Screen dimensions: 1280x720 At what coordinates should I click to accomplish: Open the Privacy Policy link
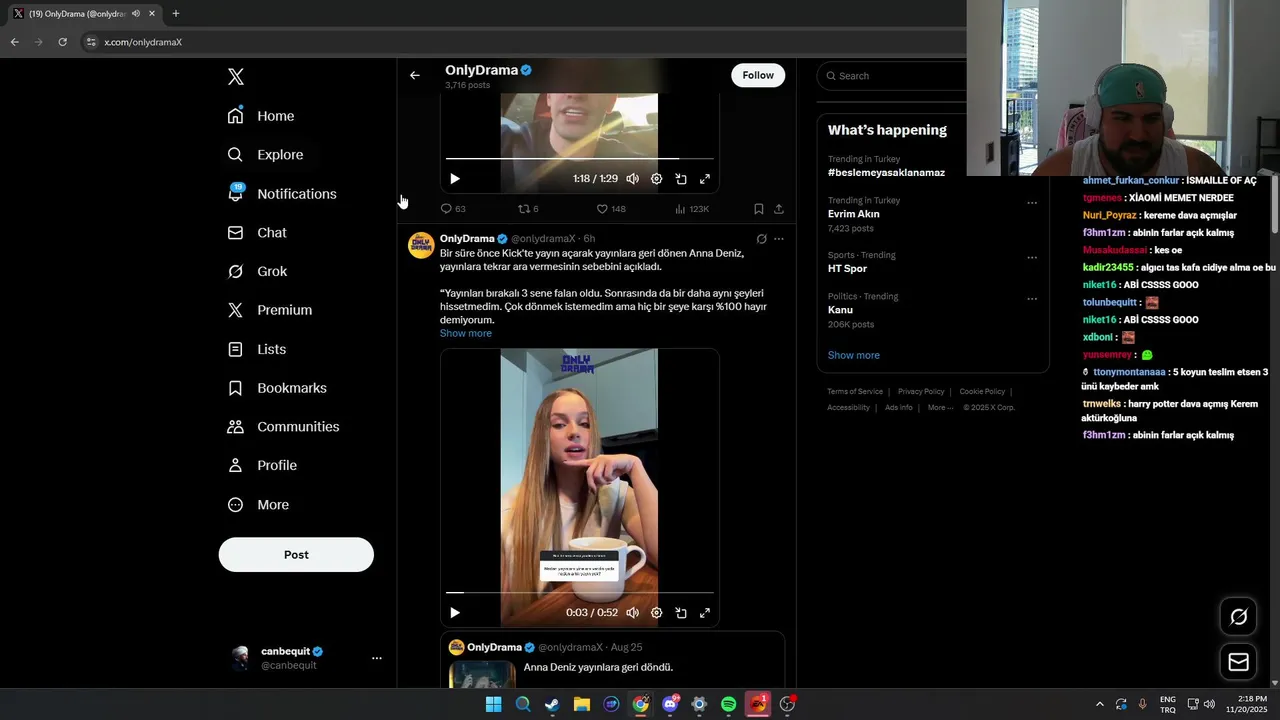[921, 392]
